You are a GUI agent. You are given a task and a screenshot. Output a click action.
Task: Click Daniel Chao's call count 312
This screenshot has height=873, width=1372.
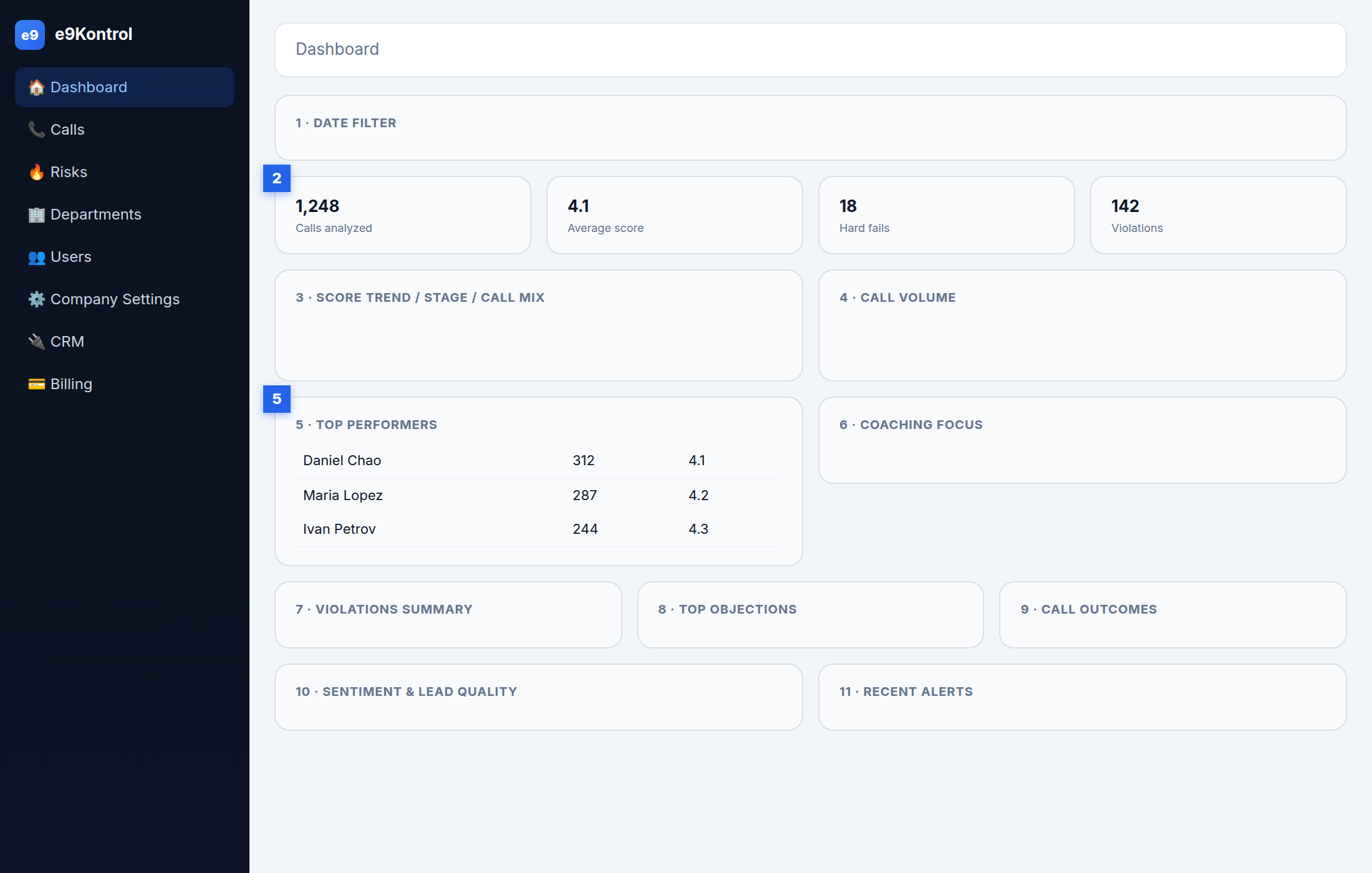point(584,460)
